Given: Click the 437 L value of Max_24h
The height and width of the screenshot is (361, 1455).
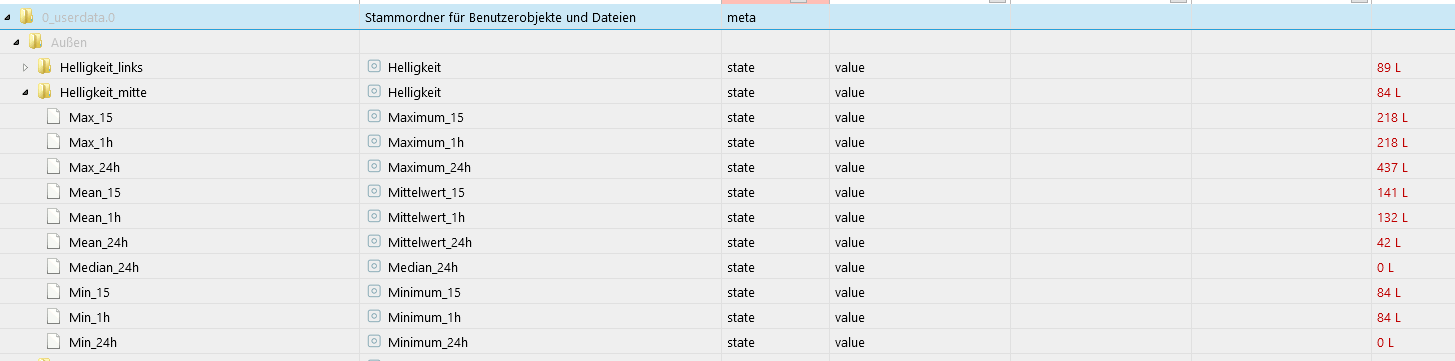Looking at the screenshot, I should (x=1392, y=167).
